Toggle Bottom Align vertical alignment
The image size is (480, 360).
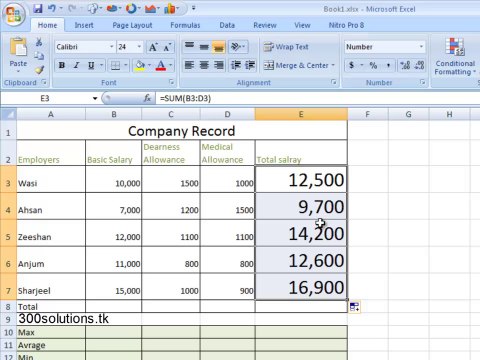[x=219, y=47]
